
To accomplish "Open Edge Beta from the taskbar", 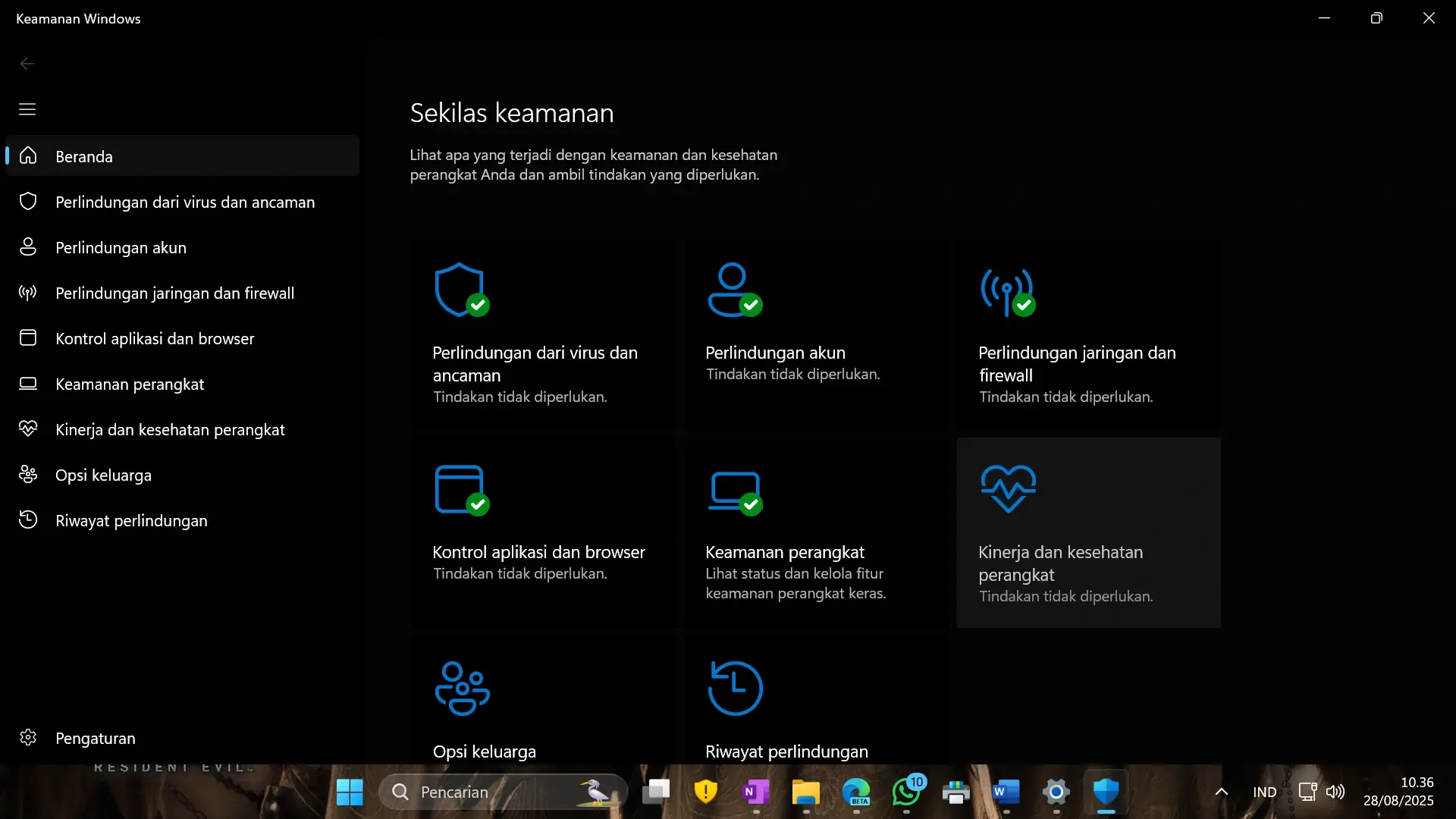I will coord(856,792).
